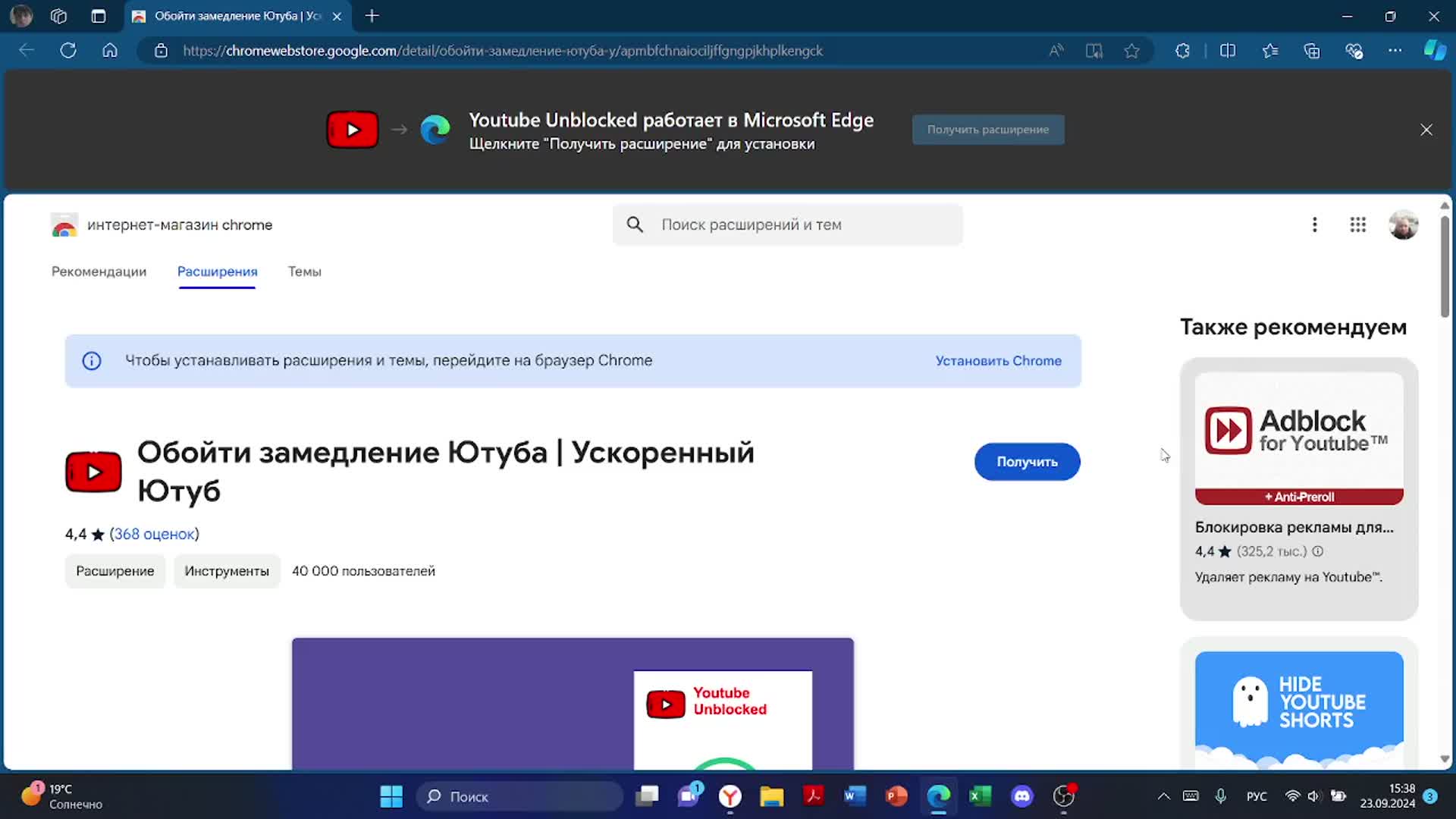Open the Google apps grid icon

pyautogui.click(x=1358, y=224)
